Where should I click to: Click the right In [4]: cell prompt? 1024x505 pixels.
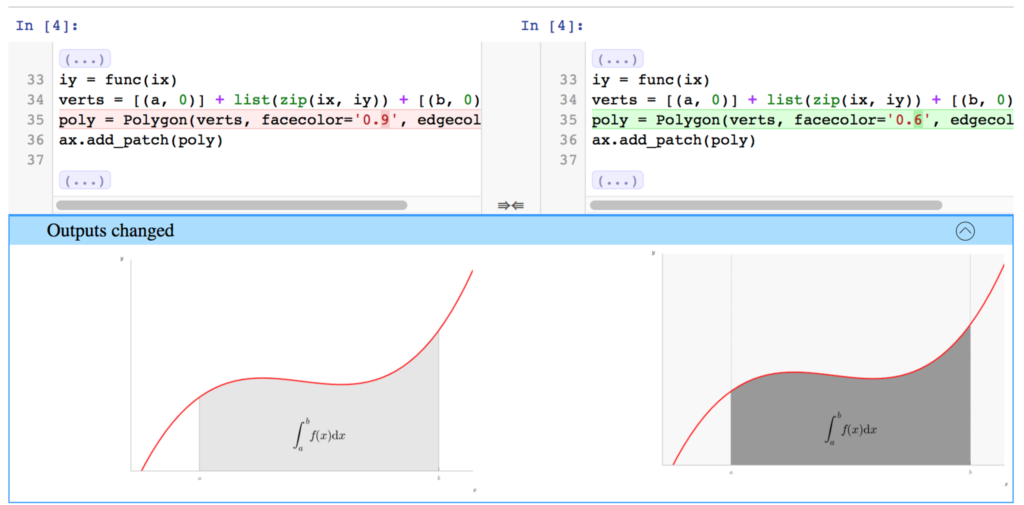click(x=552, y=26)
